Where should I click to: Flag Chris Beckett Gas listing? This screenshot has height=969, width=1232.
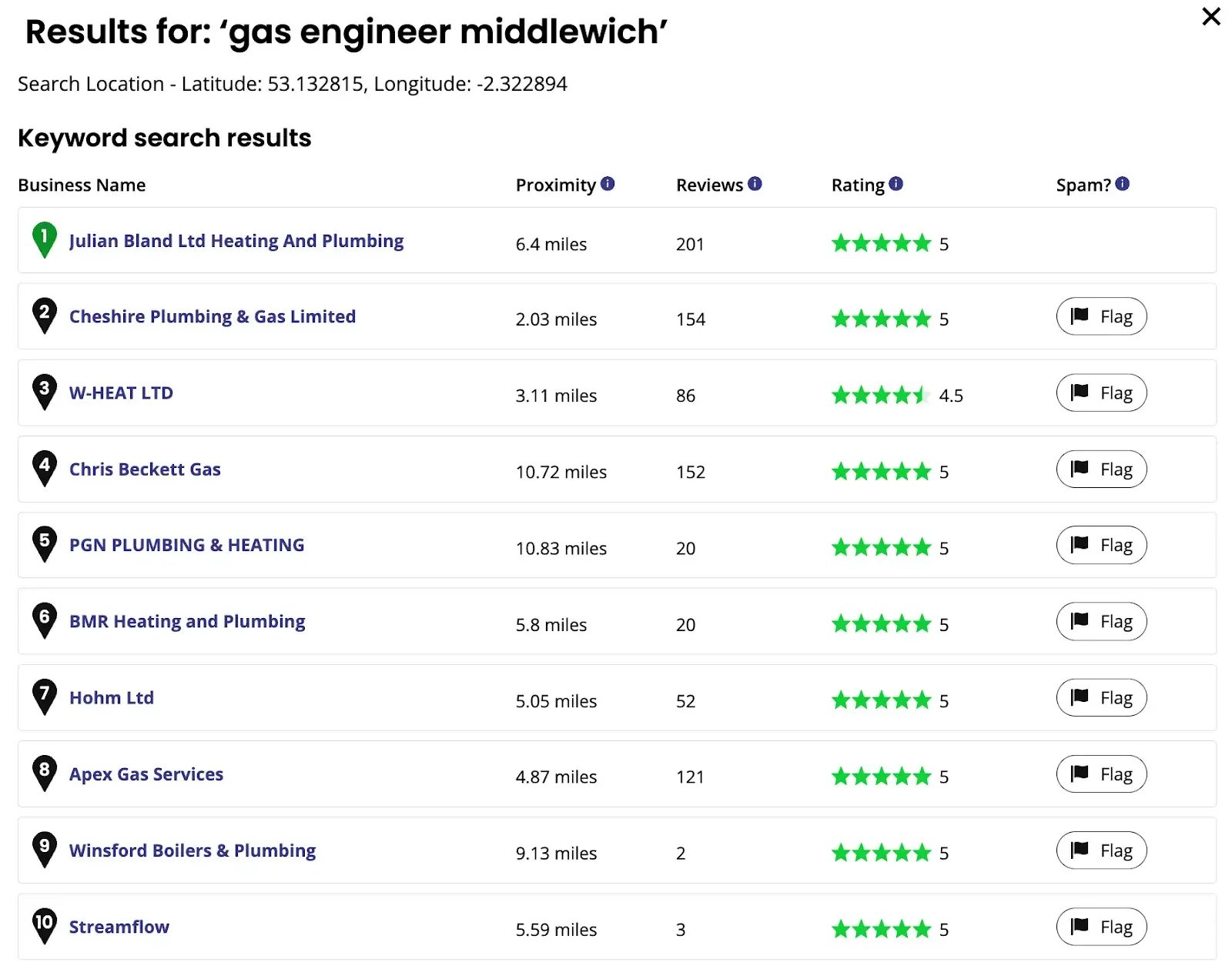pos(1101,469)
